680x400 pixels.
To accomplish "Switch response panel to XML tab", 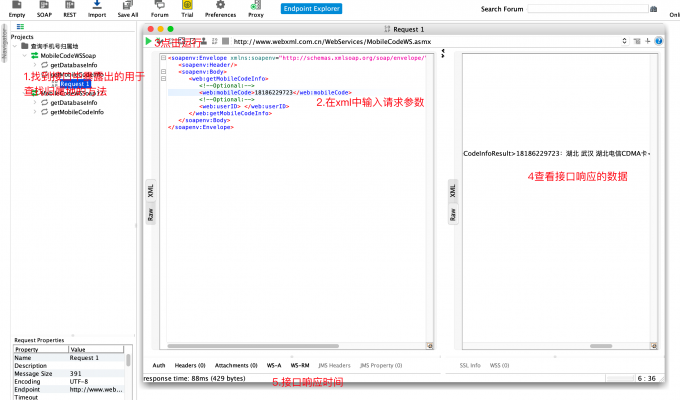I will point(453,190).
